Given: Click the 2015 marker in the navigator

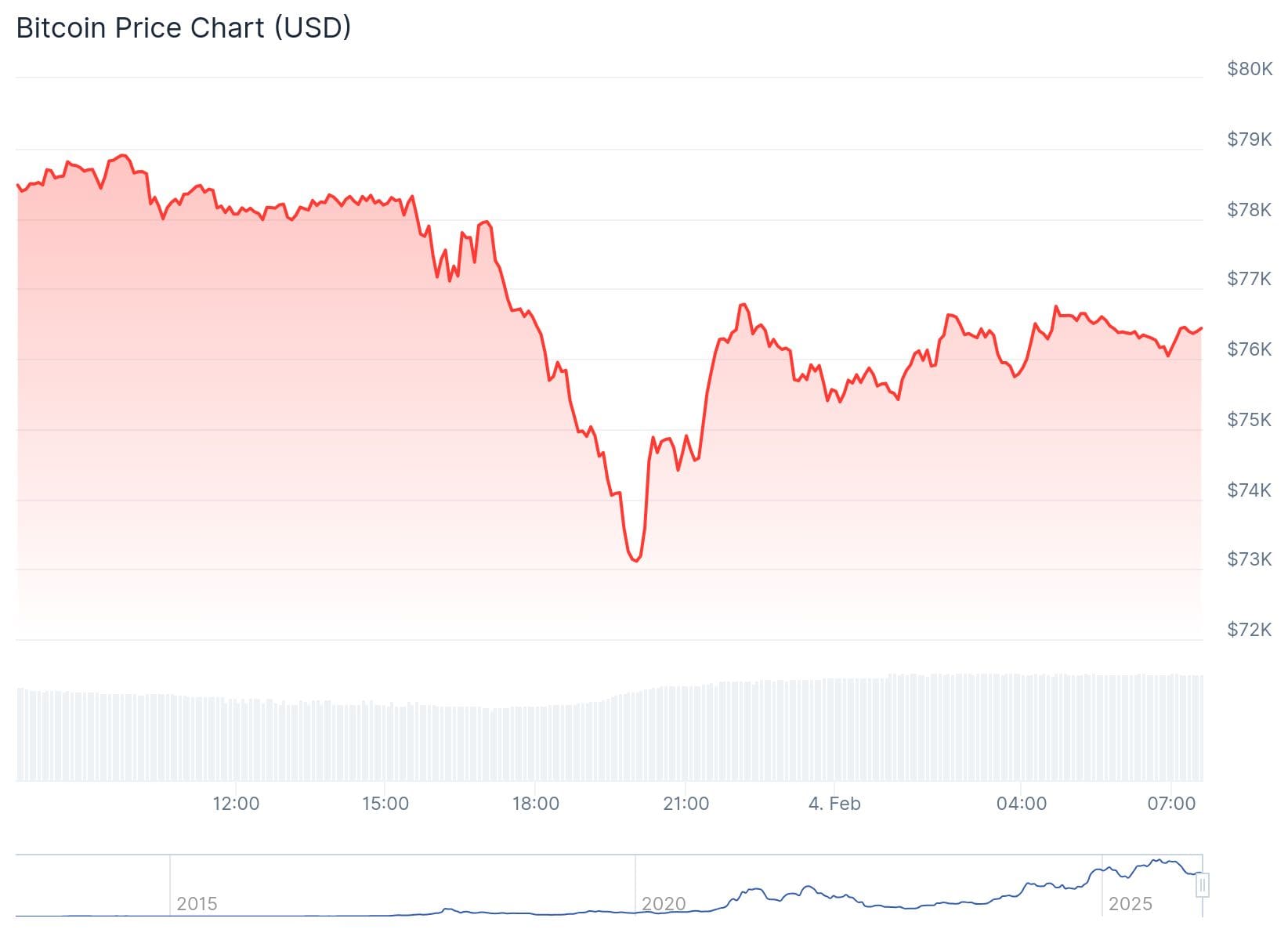Looking at the screenshot, I should [x=197, y=904].
